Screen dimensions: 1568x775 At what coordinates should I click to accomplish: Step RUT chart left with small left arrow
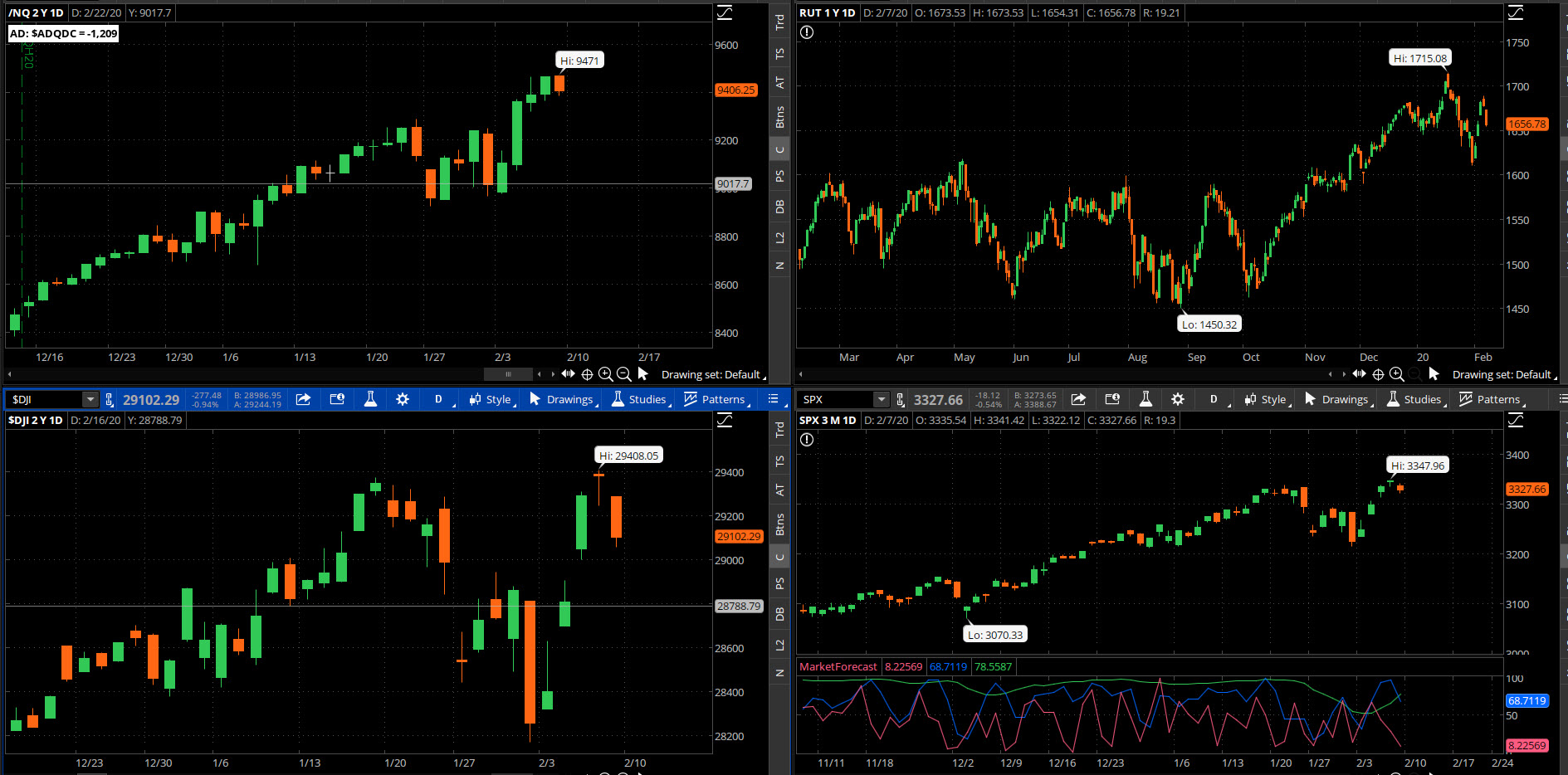[x=1331, y=374]
